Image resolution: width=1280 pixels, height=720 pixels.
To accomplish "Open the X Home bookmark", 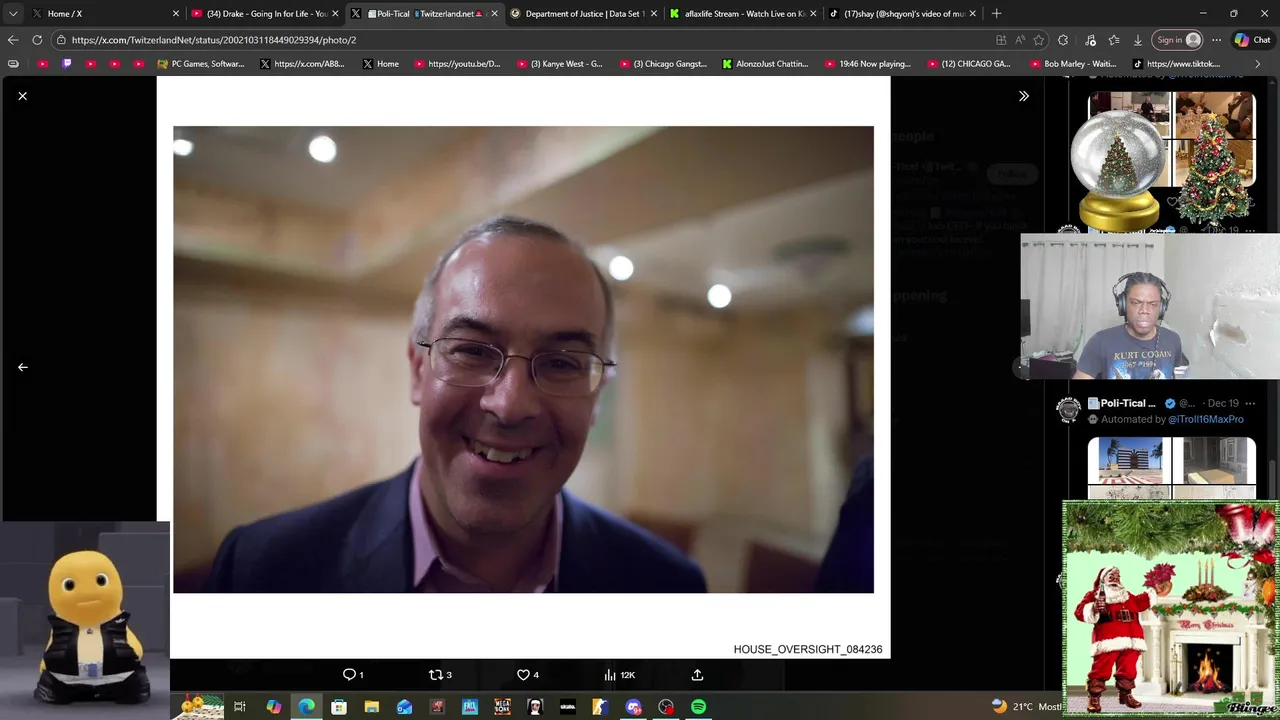I will click(x=380, y=64).
